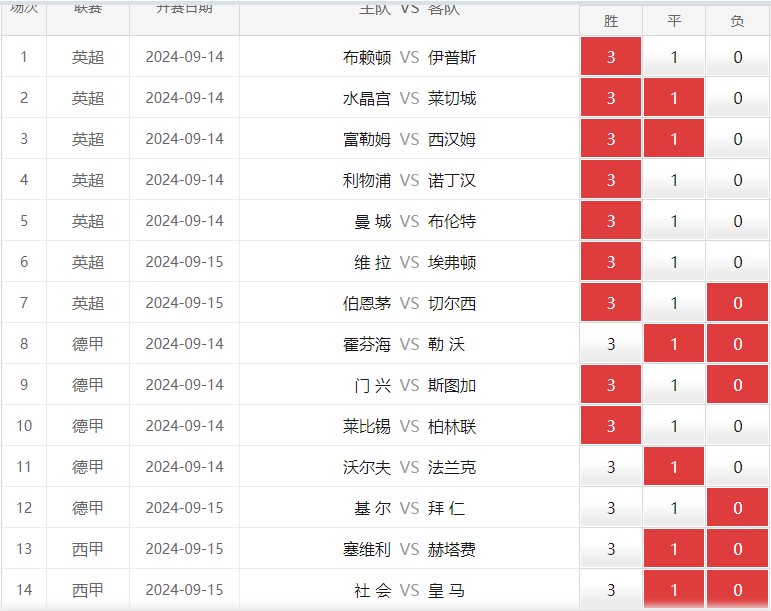Deselect loss (0) for 门兴 VS 斯图加
Screen dimensions: 771x611
(738, 384)
